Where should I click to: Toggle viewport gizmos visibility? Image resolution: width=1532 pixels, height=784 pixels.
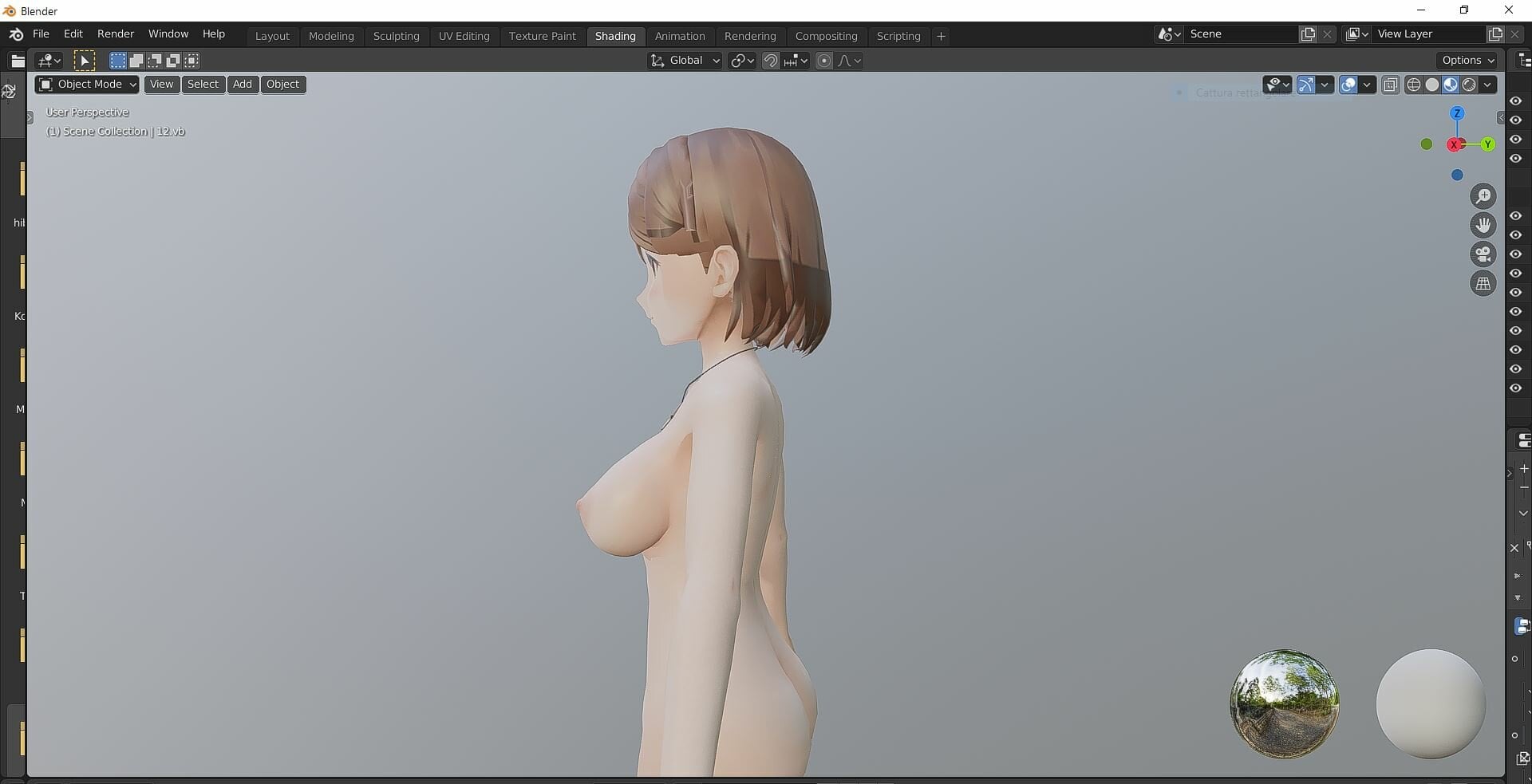(1306, 85)
